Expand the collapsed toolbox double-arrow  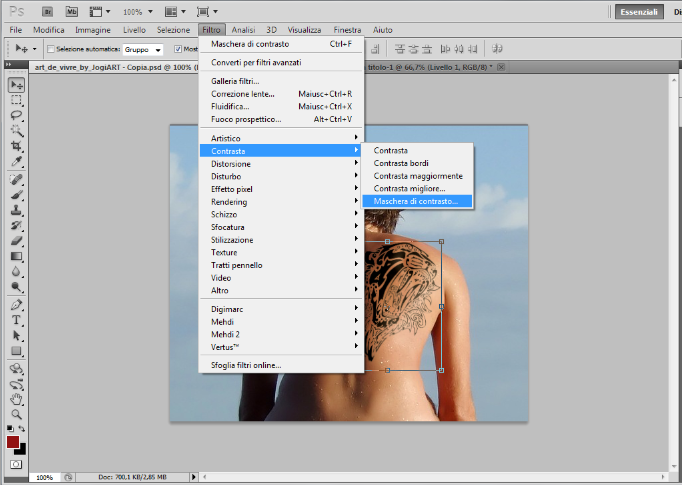point(8,64)
